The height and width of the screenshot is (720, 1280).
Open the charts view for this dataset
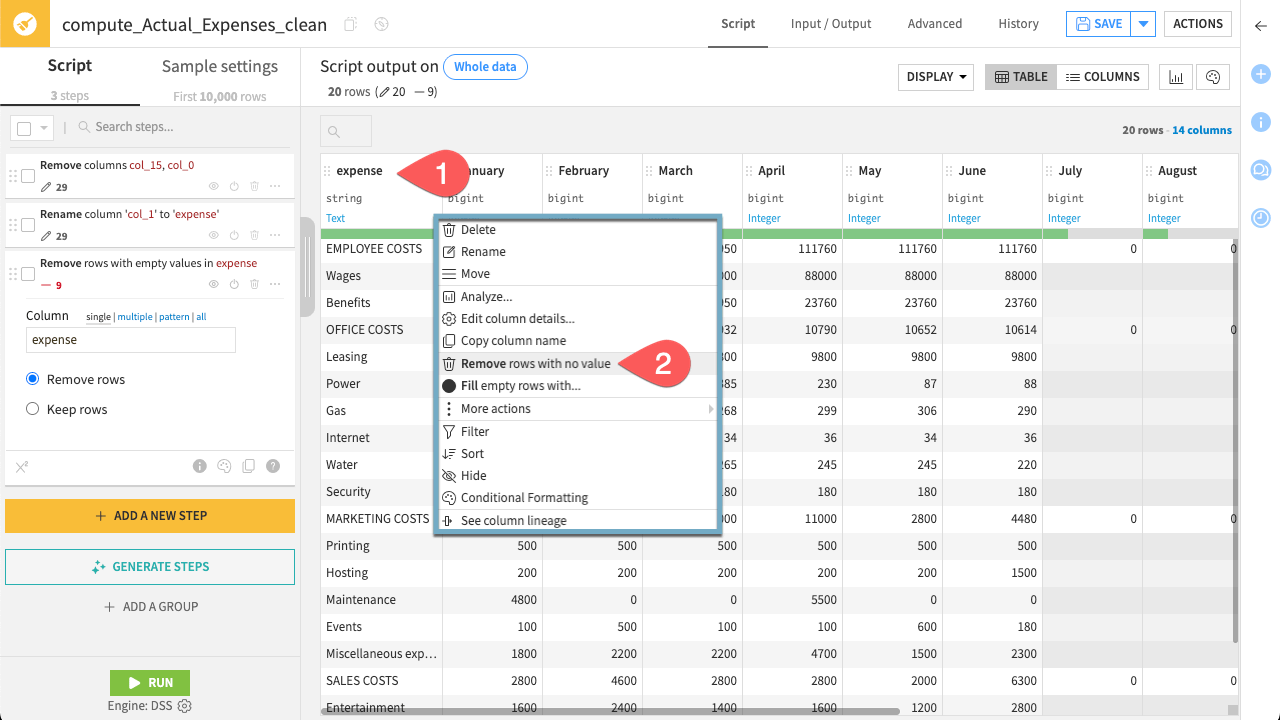1175,77
